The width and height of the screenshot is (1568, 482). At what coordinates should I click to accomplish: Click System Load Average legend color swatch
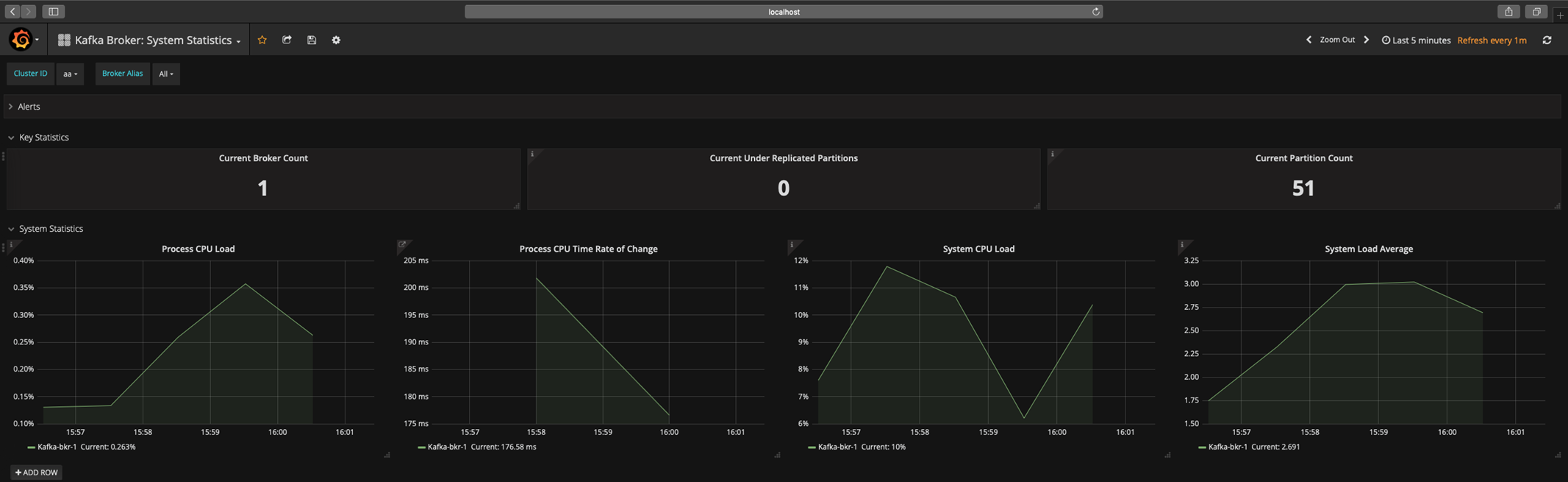[1202, 447]
